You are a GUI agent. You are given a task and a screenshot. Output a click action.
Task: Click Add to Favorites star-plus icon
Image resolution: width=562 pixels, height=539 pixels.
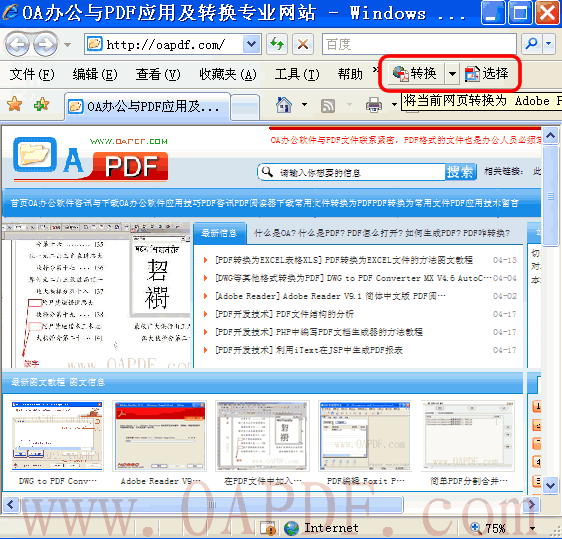[x=42, y=105]
